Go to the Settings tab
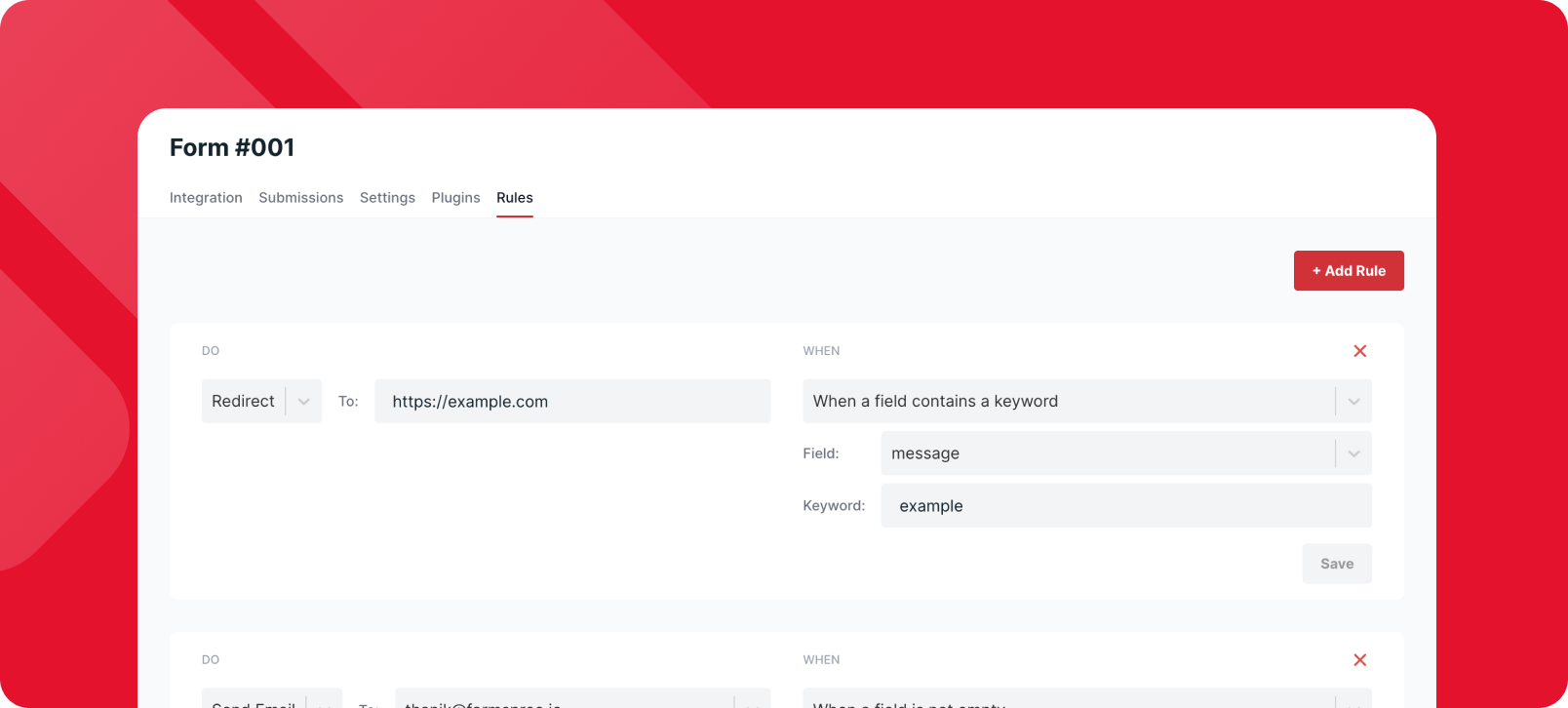The width and height of the screenshot is (1568, 708). [x=387, y=198]
